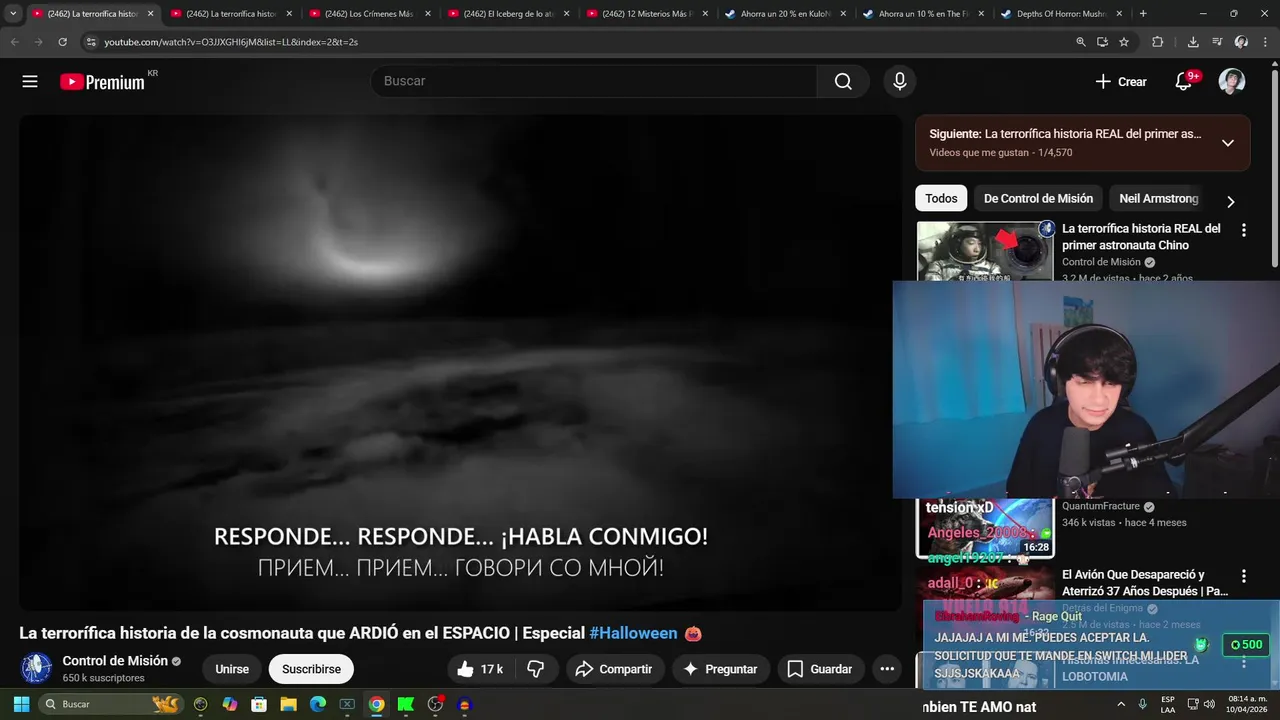Click the Windows taskbar Buscar search box
Image resolution: width=1280 pixels, height=720 pixels.
[x=111, y=704]
